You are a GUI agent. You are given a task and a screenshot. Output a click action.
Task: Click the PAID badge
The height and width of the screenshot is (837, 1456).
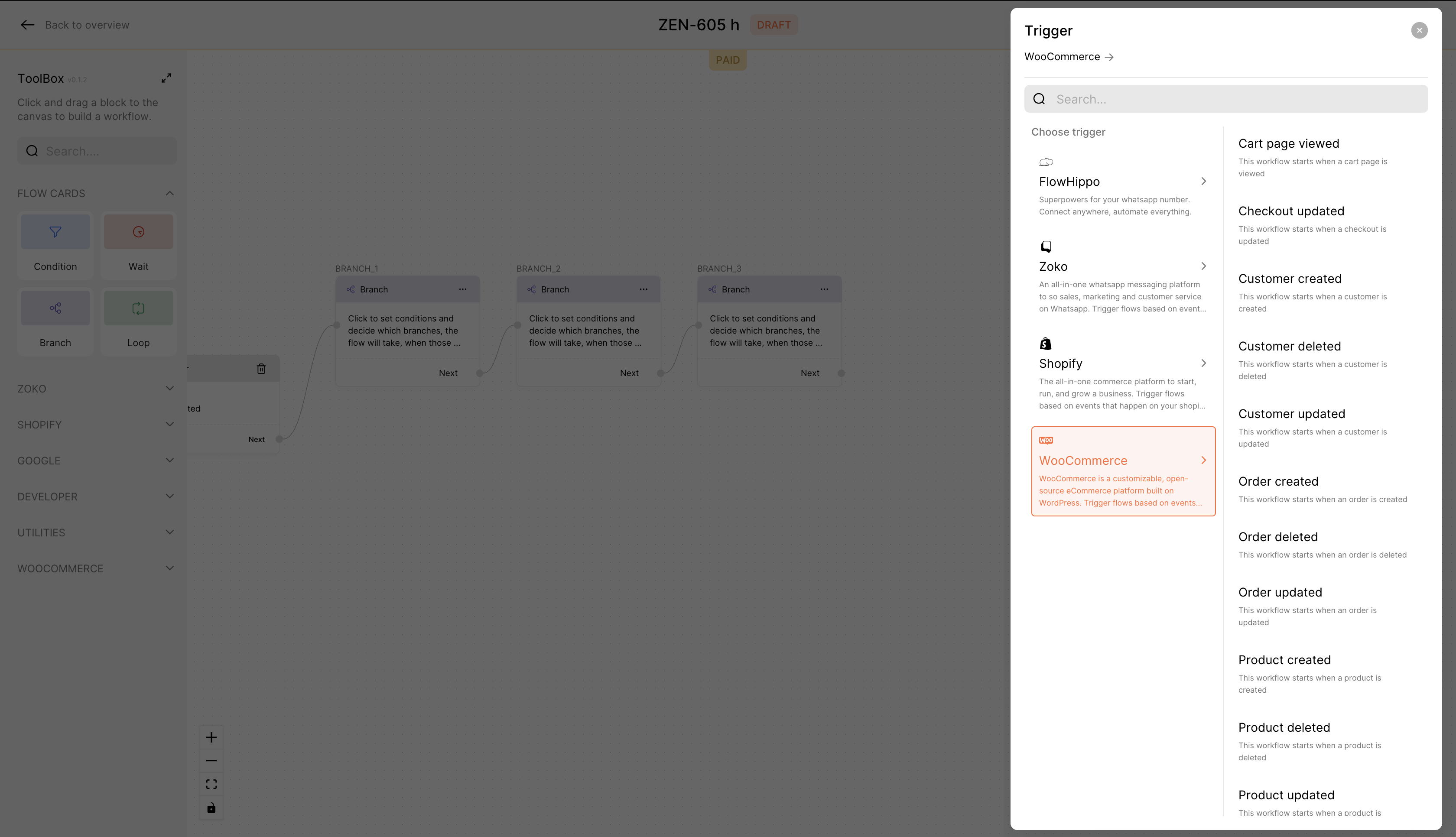point(728,60)
